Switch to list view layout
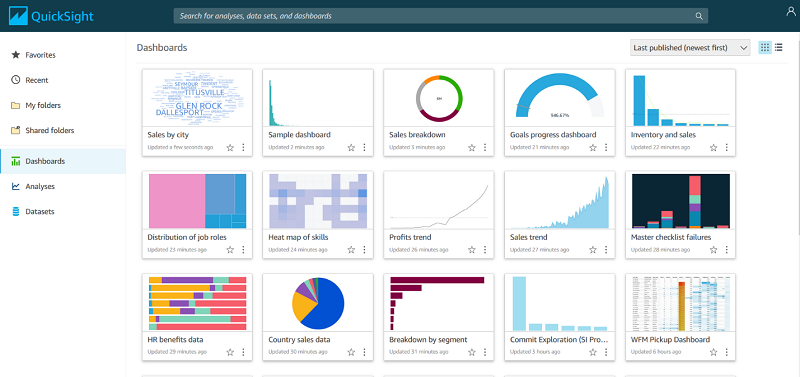This screenshot has width=800, height=377. pos(779,47)
